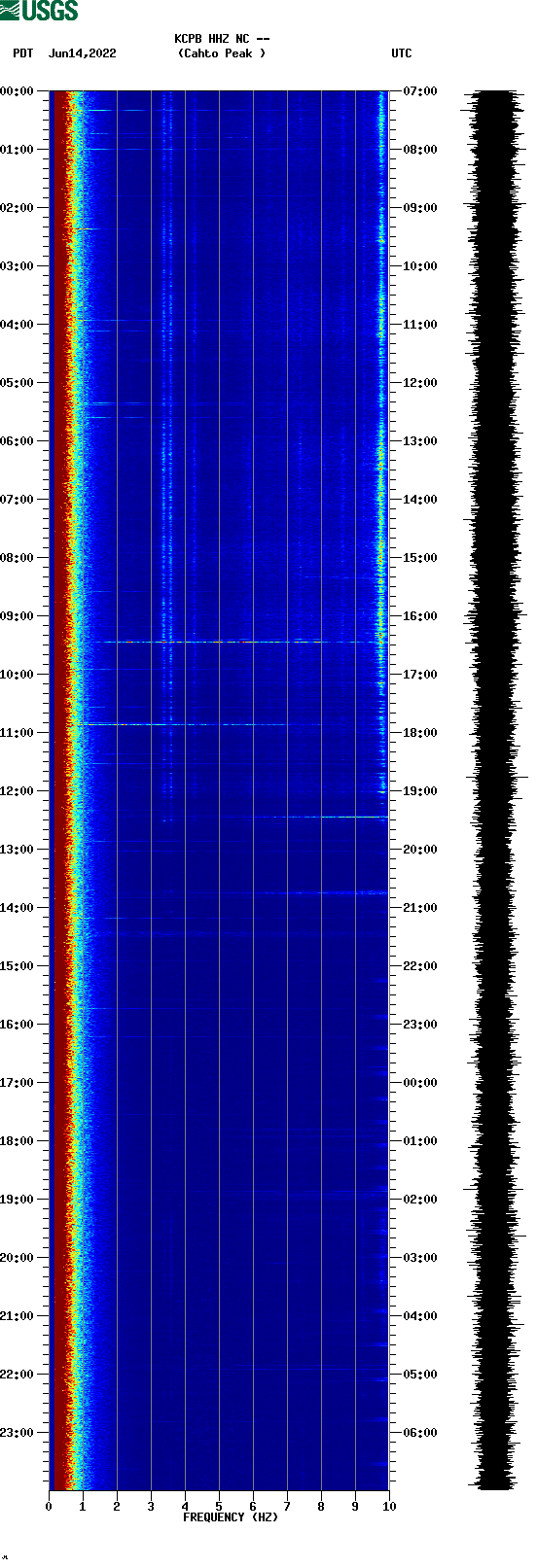This screenshot has width=537, height=1568.
Task: Click the '(Cahto Peak )' station name
Action: coord(222,53)
